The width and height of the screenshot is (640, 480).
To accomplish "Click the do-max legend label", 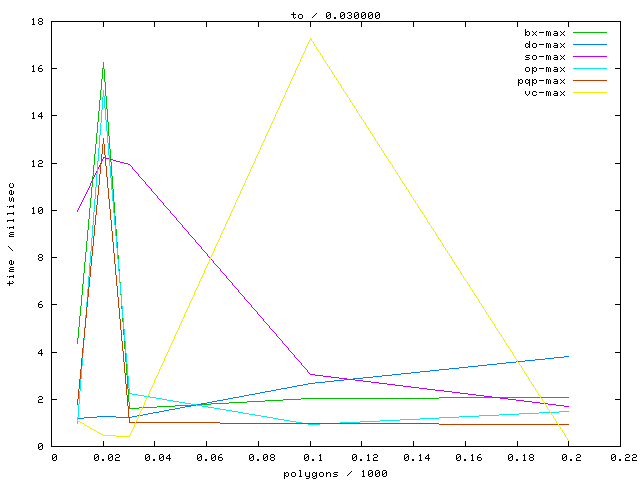I will point(545,45).
